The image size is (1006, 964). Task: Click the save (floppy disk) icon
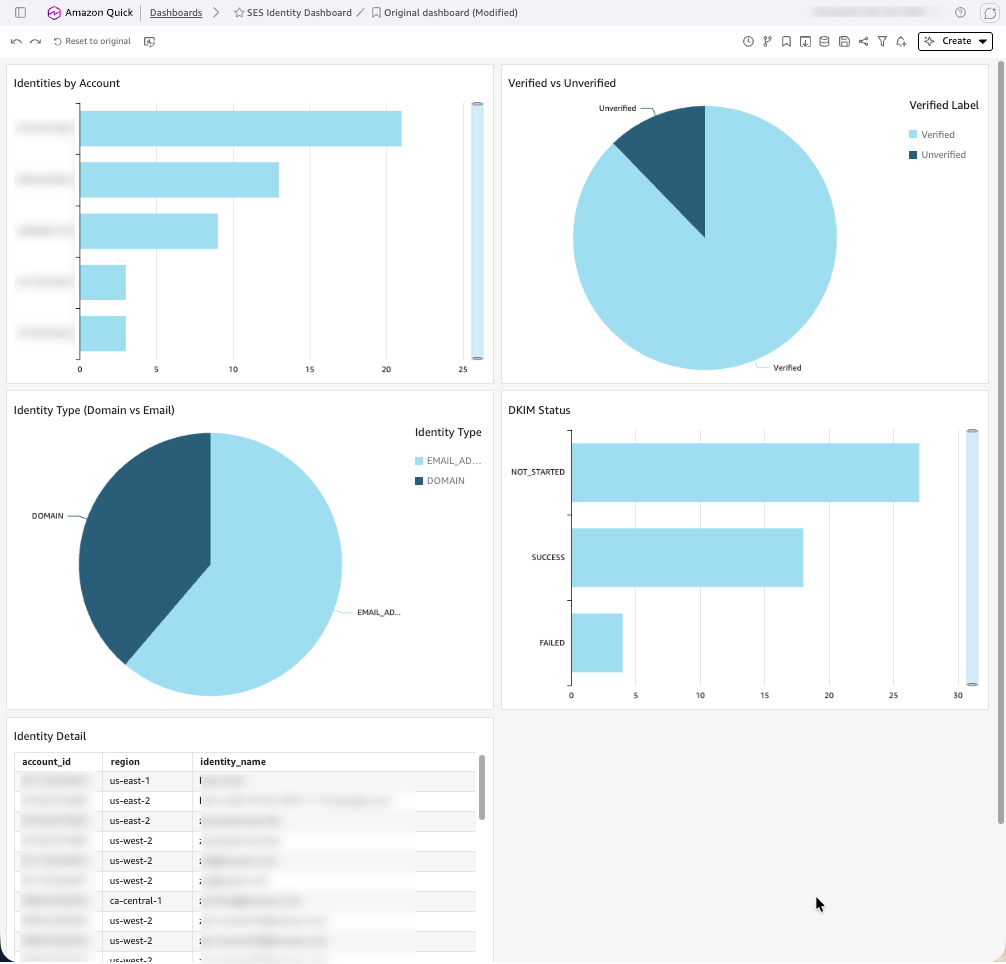(844, 41)
